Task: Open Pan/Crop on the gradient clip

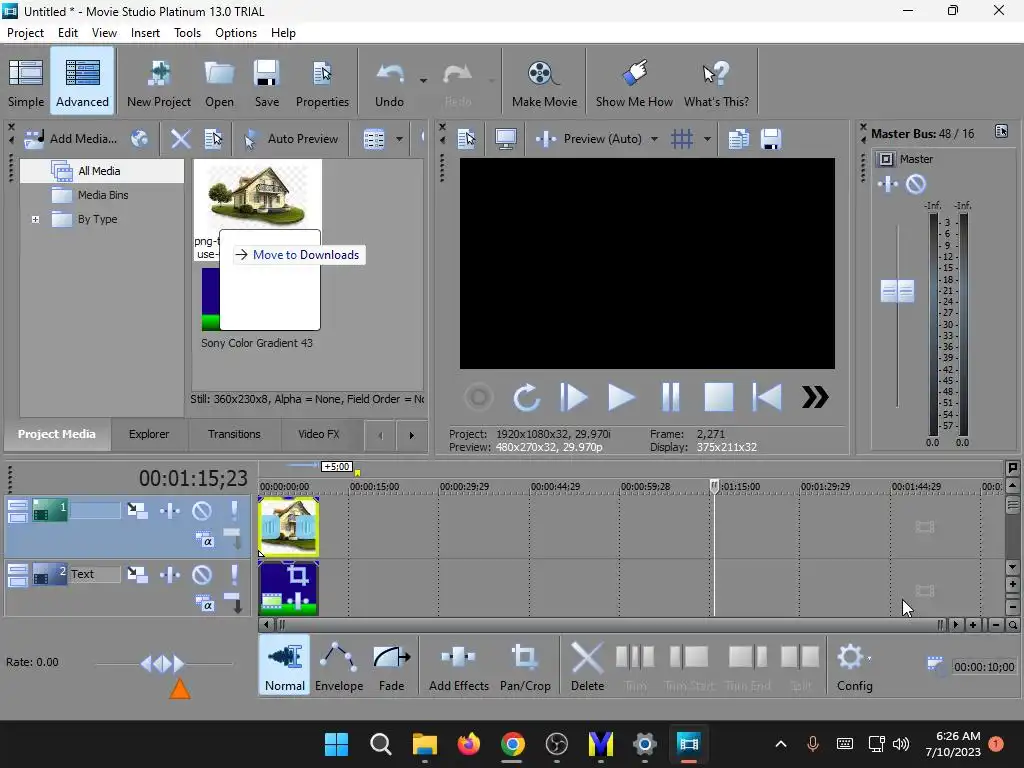Action: tap(298, 575)
